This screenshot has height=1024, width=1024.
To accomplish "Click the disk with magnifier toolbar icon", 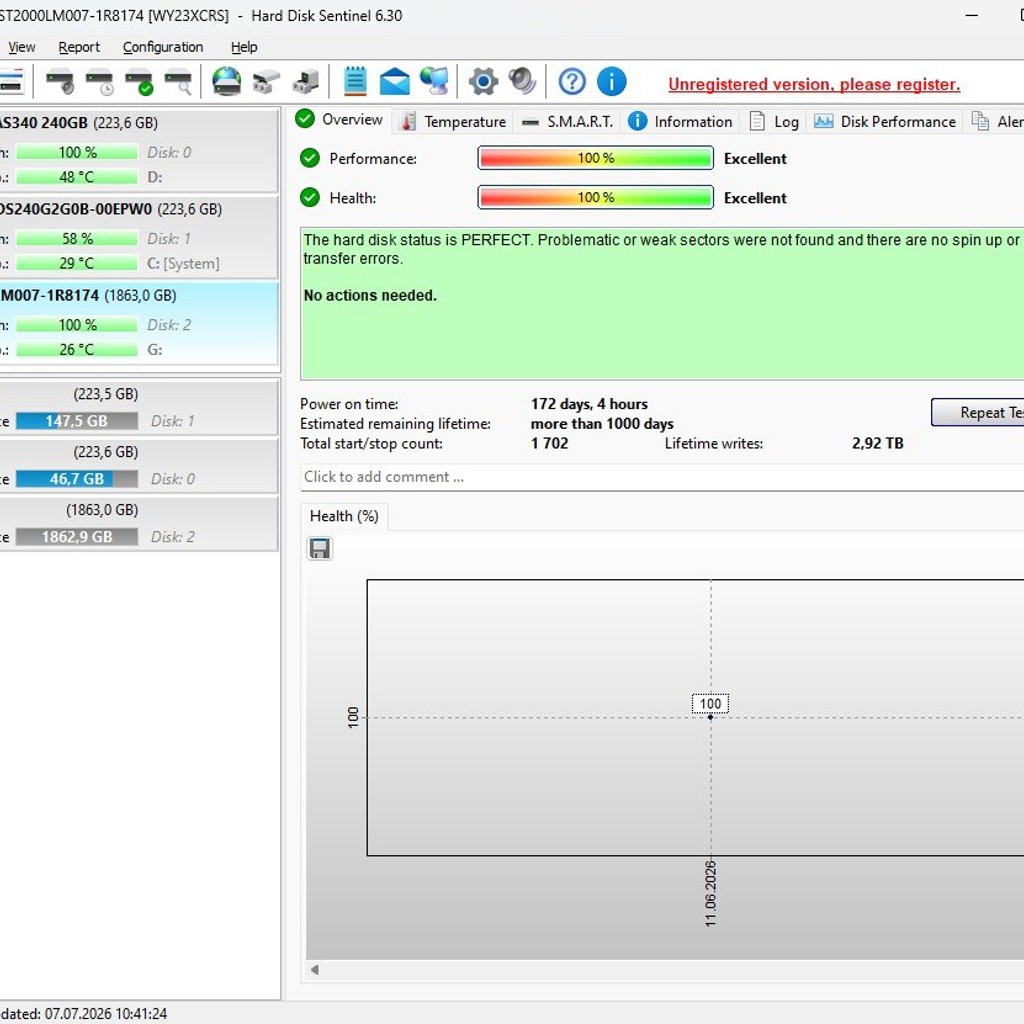I will (178, 82).
